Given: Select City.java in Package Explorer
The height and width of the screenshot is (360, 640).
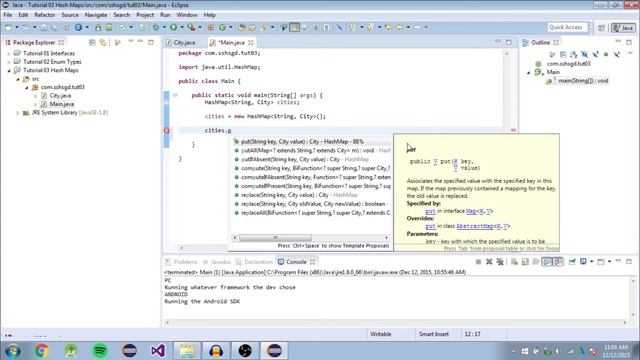Looking at the screenshot, I should 60,96.
